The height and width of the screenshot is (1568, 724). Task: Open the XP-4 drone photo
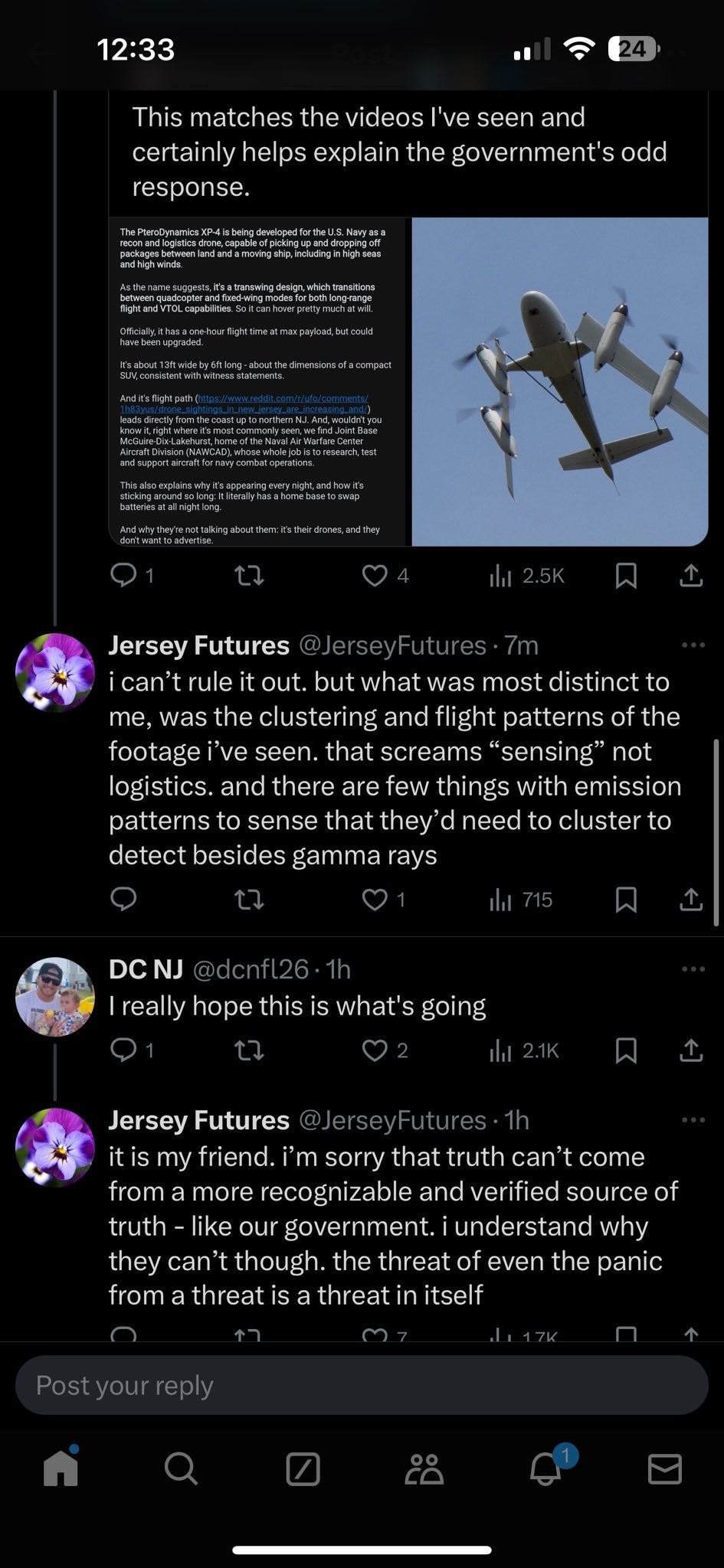click(560, 381)
